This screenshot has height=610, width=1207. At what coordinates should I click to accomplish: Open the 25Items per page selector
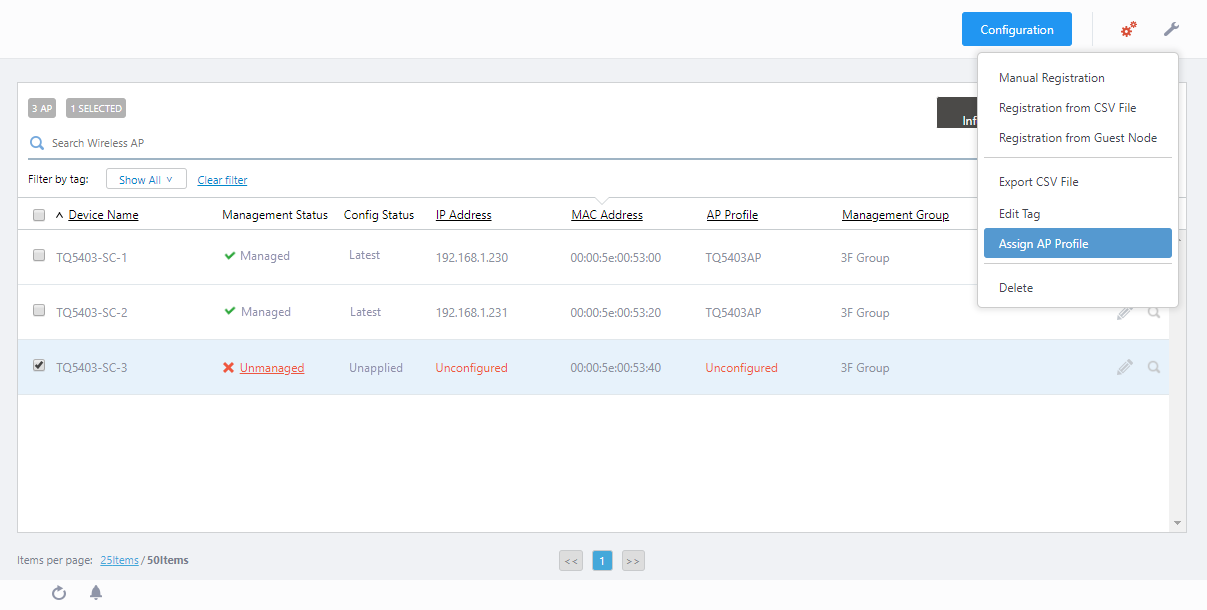(119, 561)
